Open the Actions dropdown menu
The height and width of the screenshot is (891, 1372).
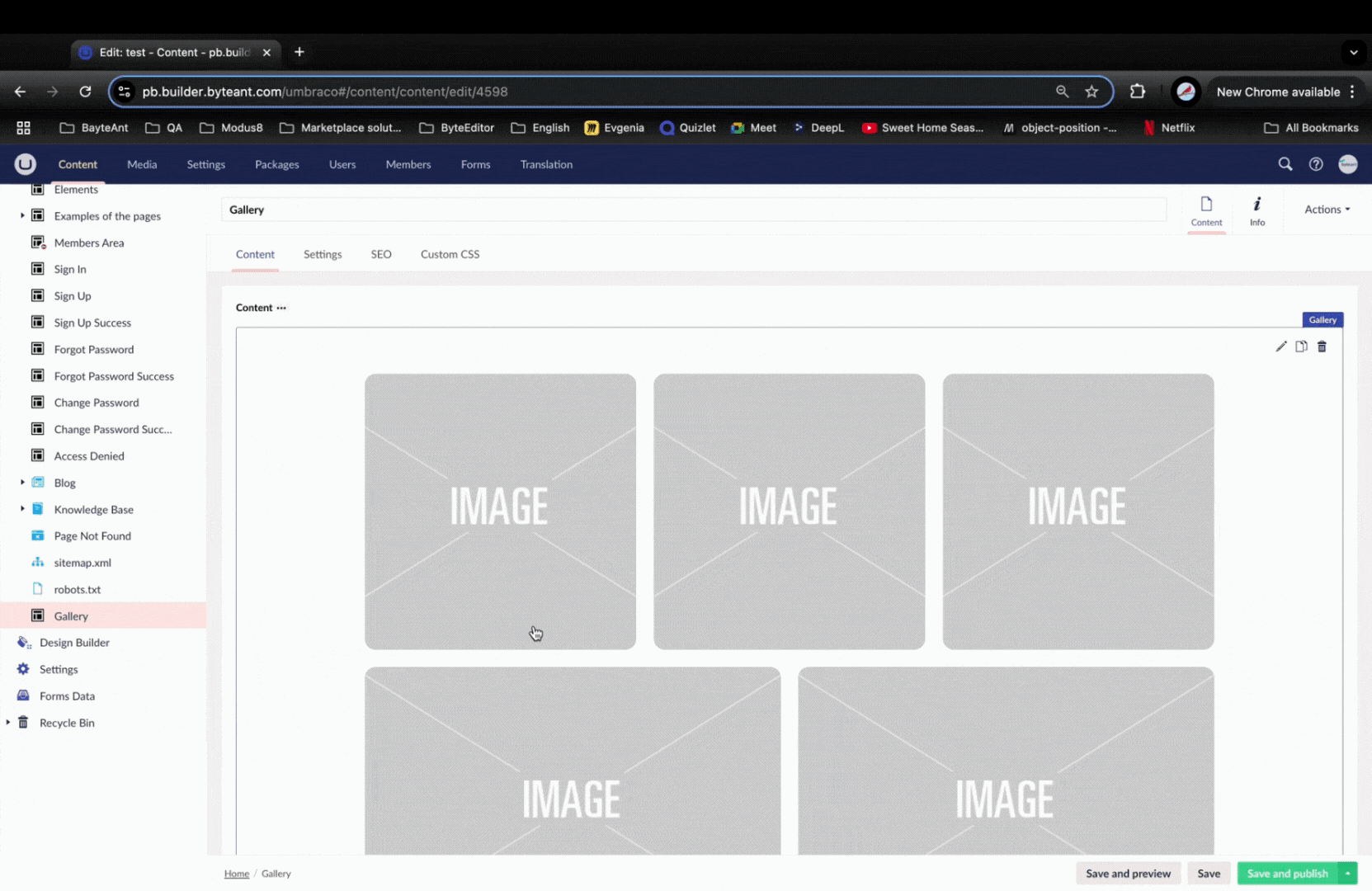pos(1327,210)
